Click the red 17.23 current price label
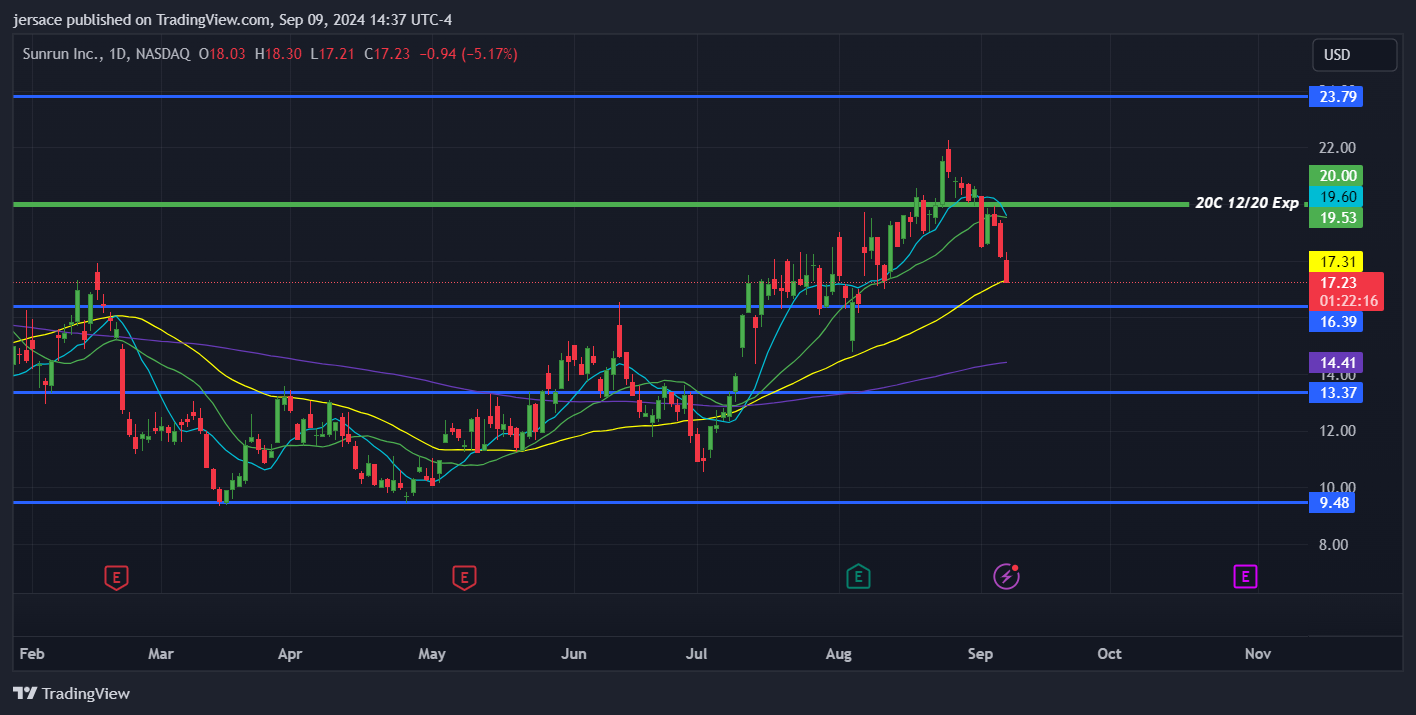Image resolution: width=1416 pixels, height=715 pixels. (x=1347, y=291)
